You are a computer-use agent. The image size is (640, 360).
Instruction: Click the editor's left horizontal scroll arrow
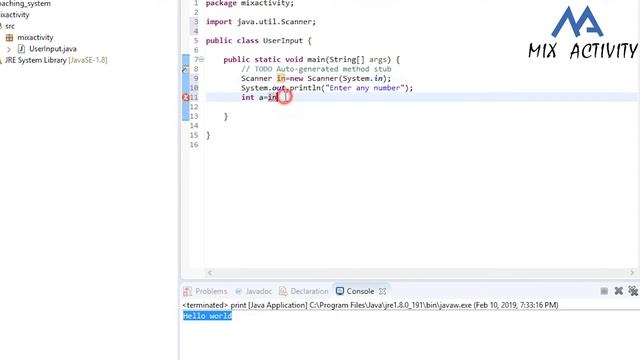click(210, 273)
